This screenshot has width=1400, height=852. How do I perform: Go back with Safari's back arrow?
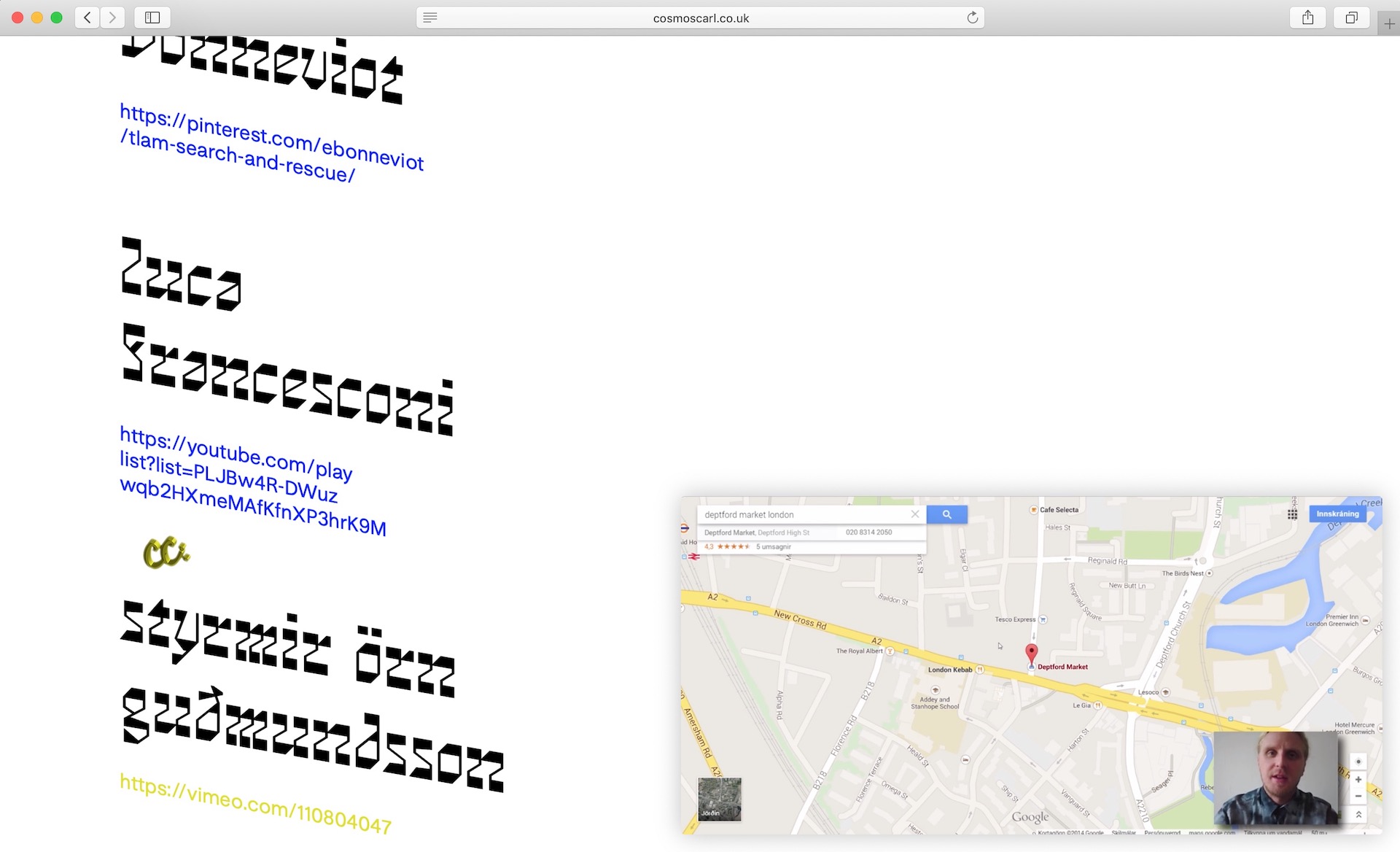pyautogui.click(x=87, y=18)
